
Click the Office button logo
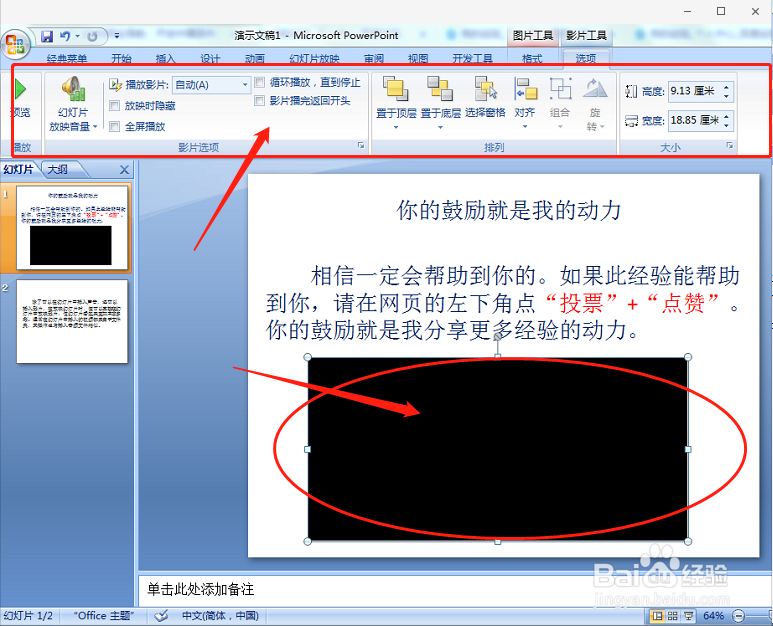[x=15, y=45]
